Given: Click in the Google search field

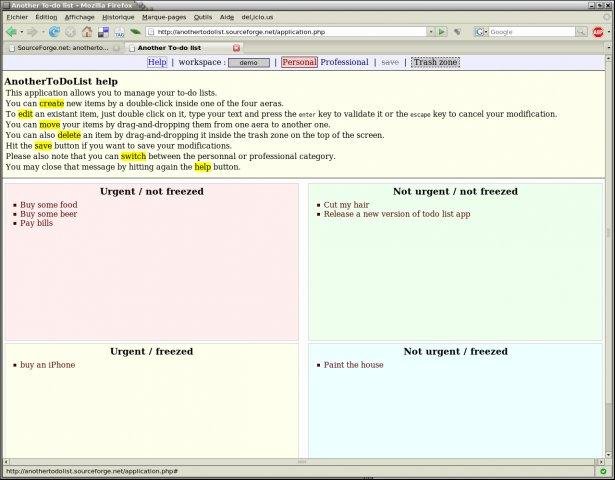Looking at the screenshot, I should pyautogui.click(x=532, y=32).
